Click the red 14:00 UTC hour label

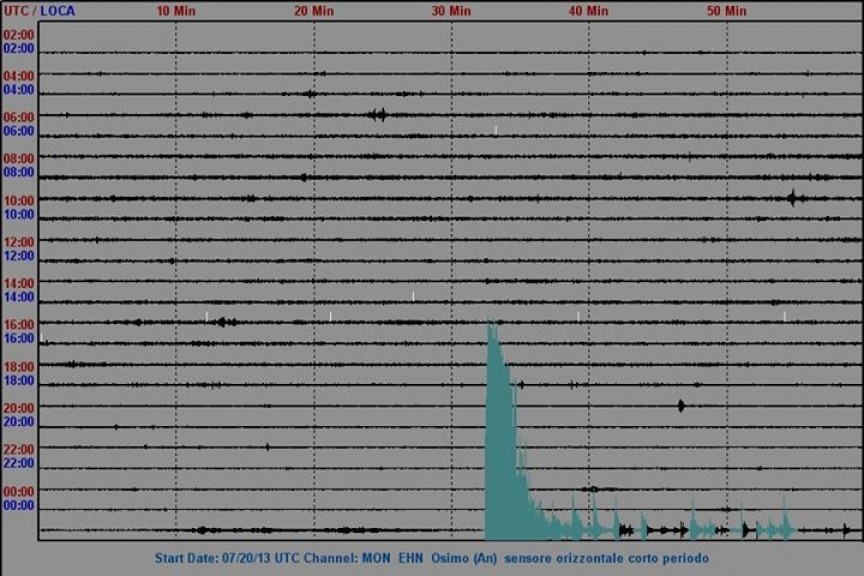(19, 283)
